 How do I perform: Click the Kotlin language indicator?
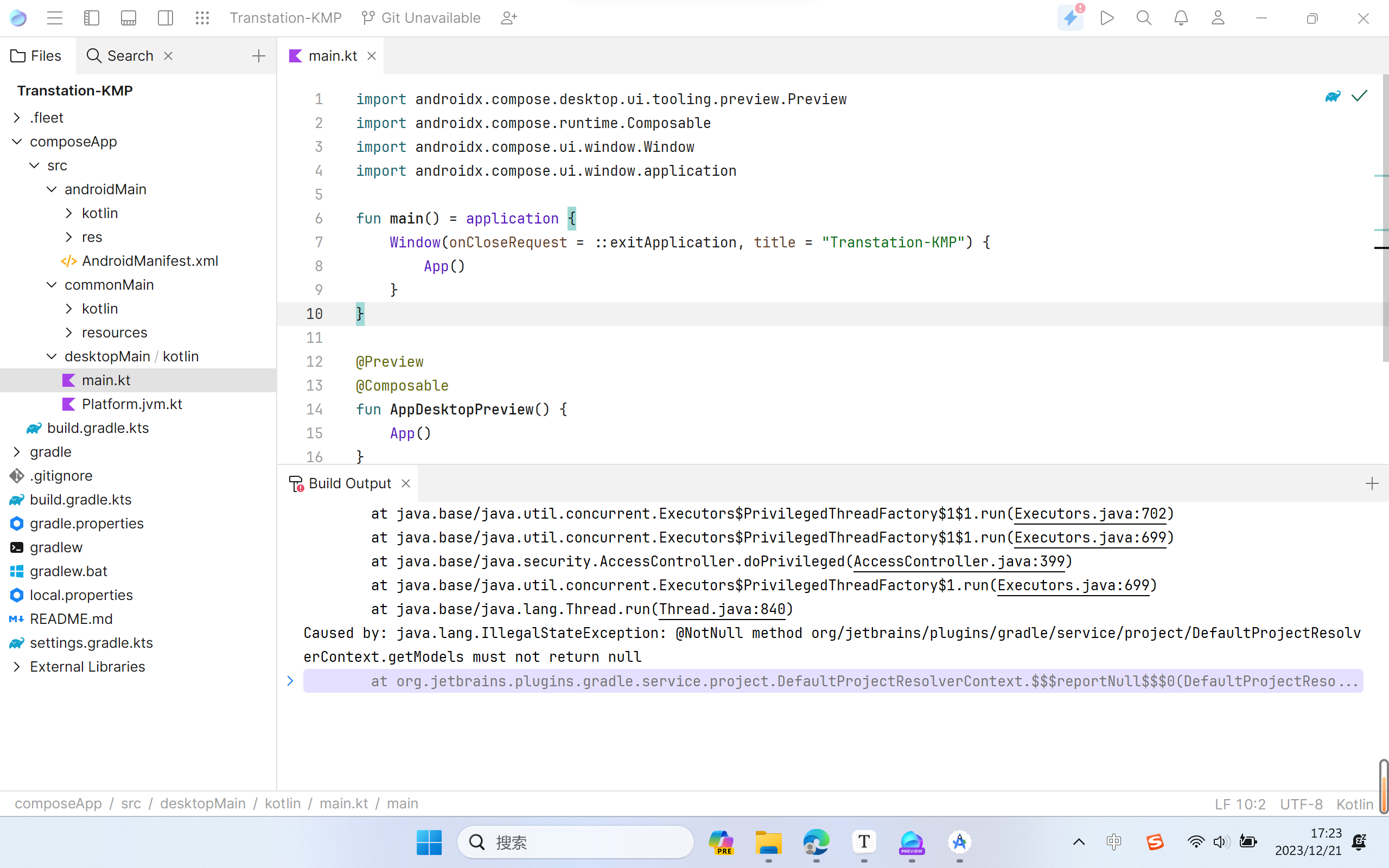click(1355, 803)
